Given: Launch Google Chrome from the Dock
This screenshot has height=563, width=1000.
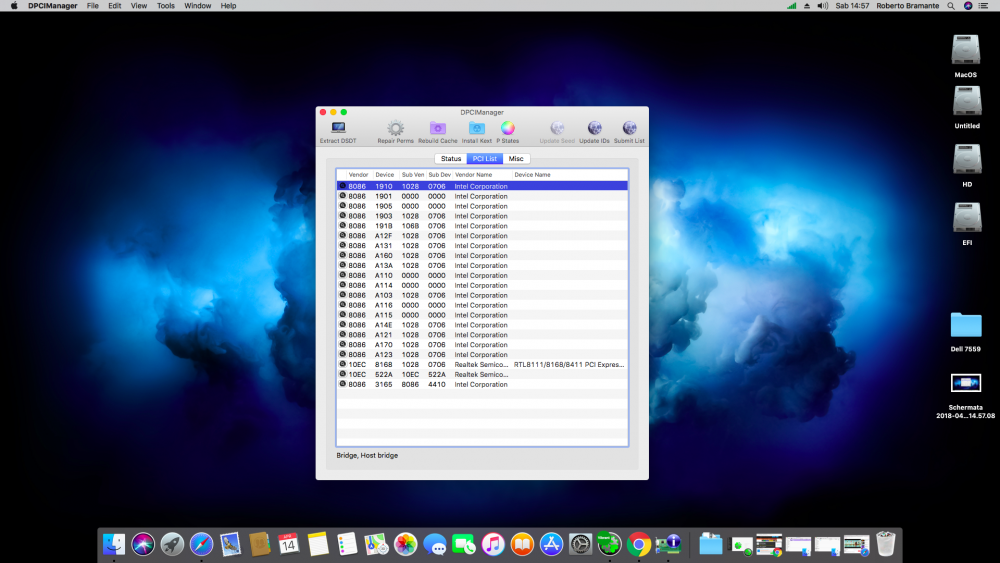Looking at the screenshot, I should tap(638, 545).
